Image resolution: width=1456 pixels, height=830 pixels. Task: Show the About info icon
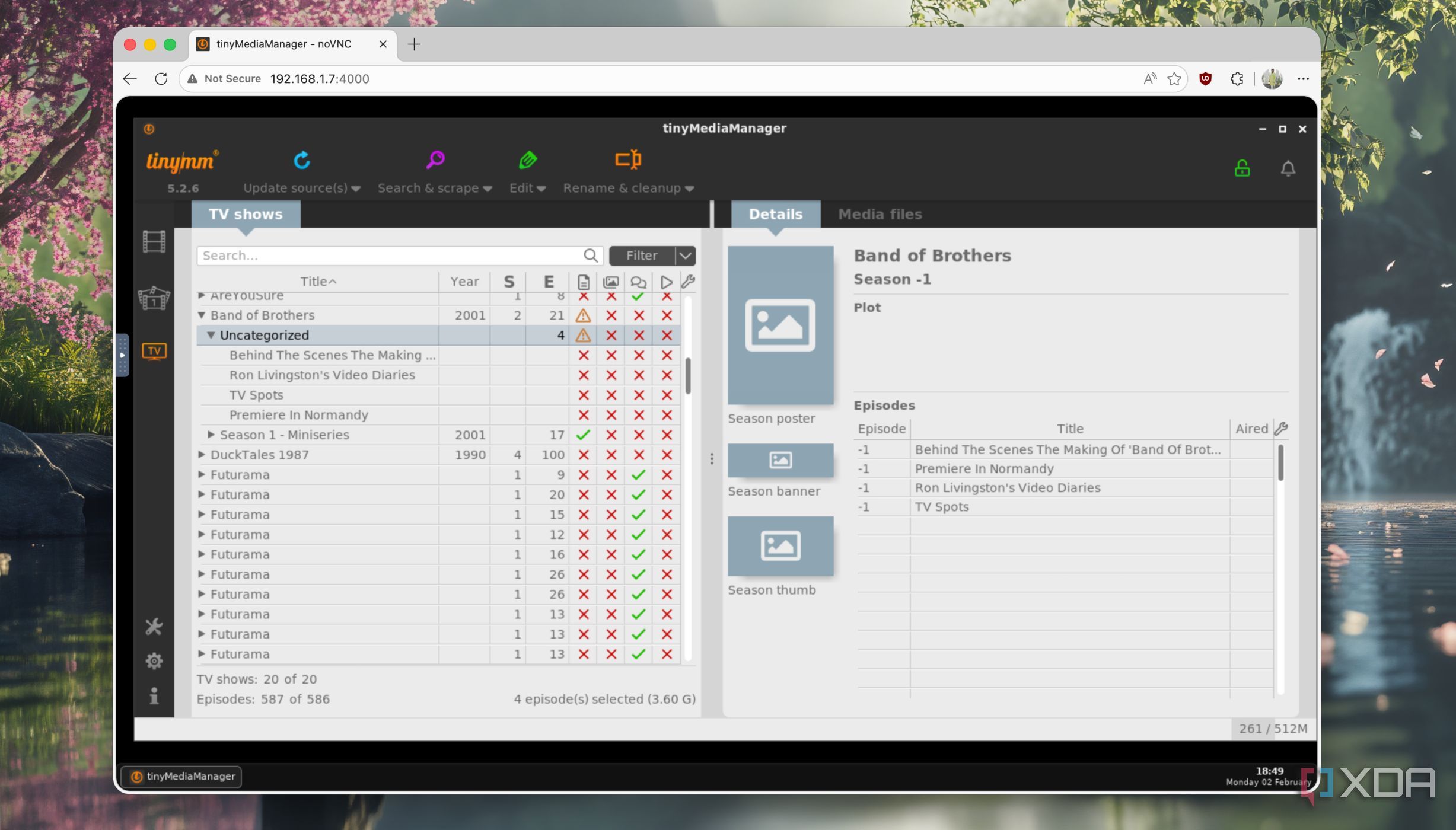[154, 695]
